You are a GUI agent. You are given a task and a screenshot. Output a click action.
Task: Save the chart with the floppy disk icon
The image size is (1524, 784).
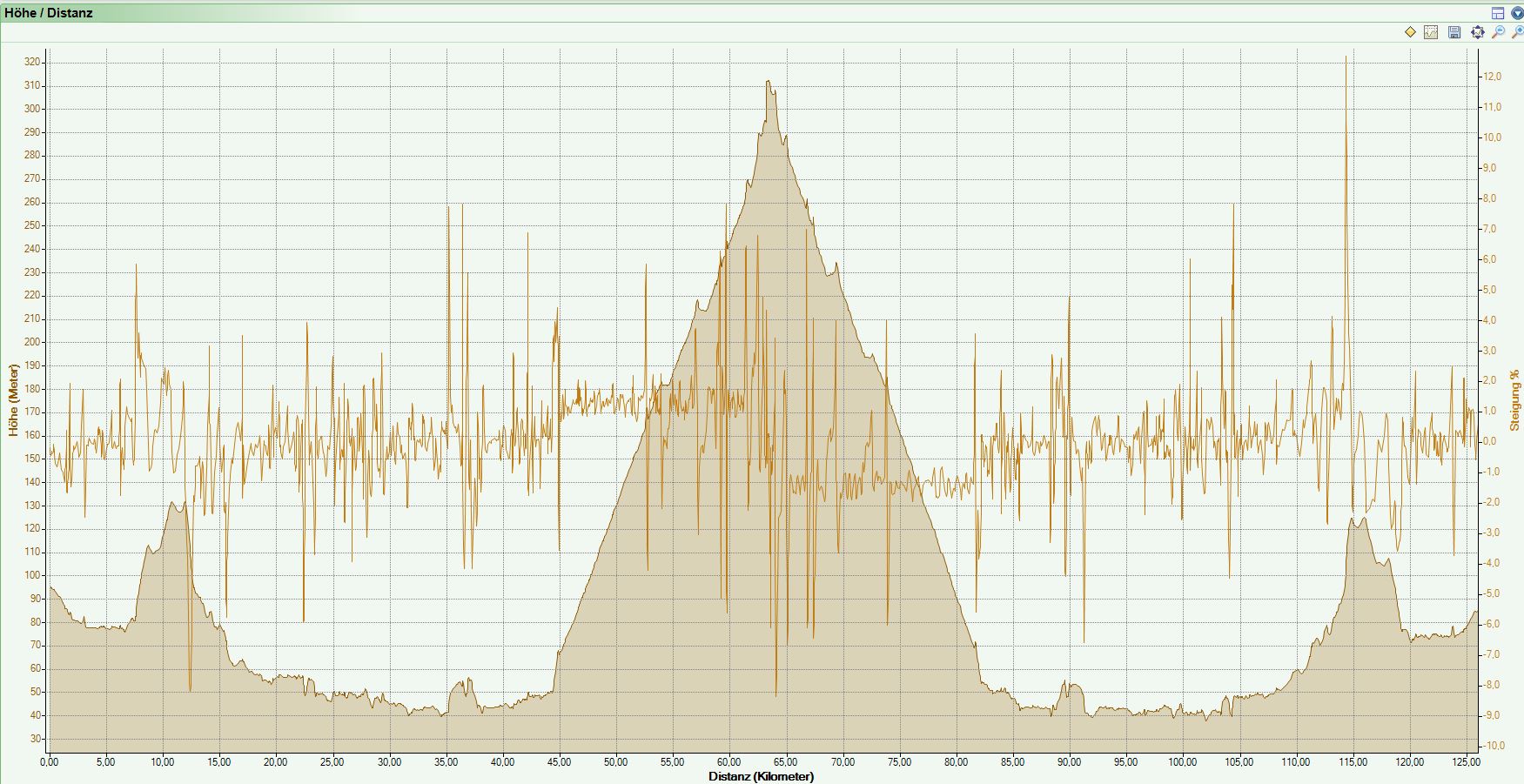coord(1454,32)
